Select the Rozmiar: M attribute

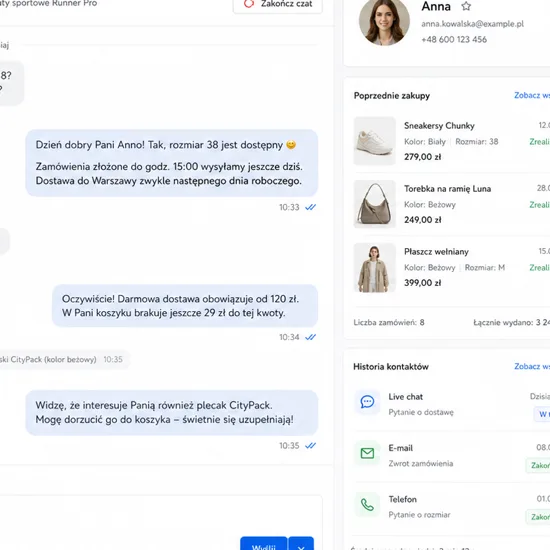click(485, 268)
